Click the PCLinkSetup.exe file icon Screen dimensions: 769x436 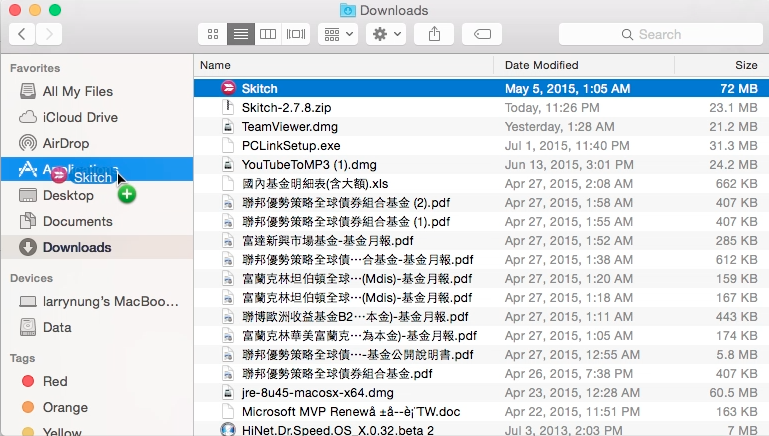(228, 146)
